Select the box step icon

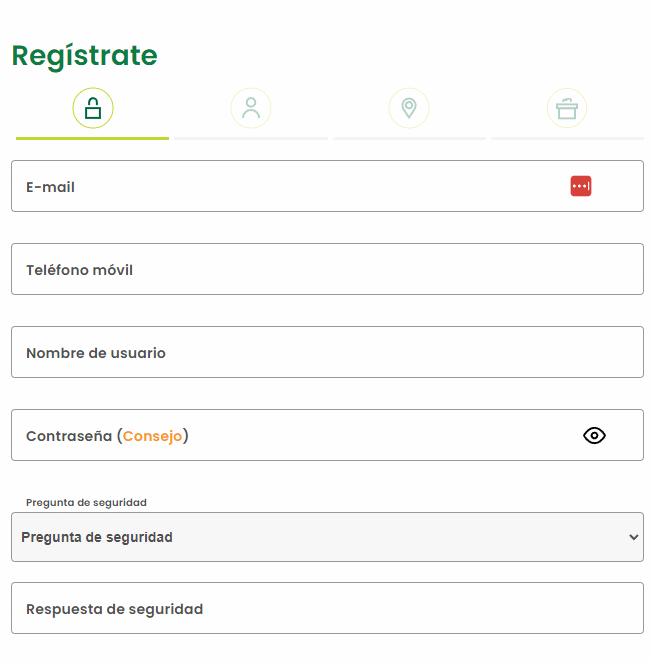tap(567, 108)
